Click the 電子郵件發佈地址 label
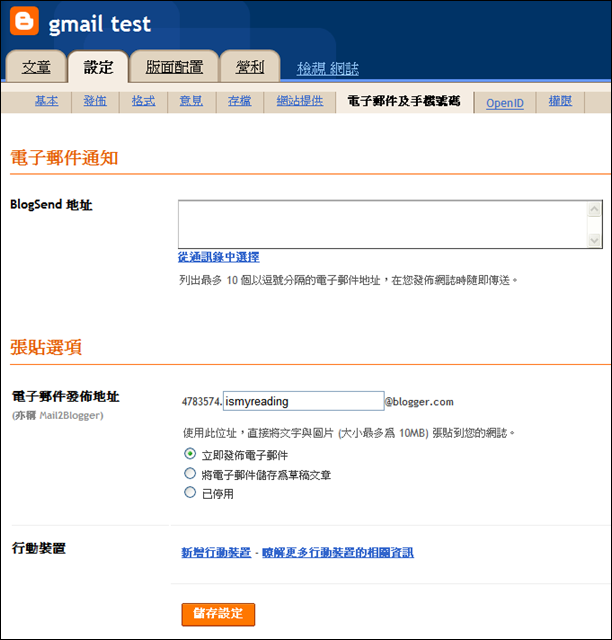The height and width of the screenshot is (640, 612). [x=65, y=396]
